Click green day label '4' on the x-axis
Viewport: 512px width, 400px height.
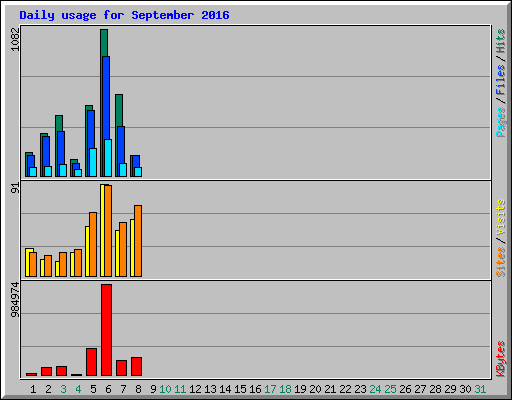click(78, 389)
